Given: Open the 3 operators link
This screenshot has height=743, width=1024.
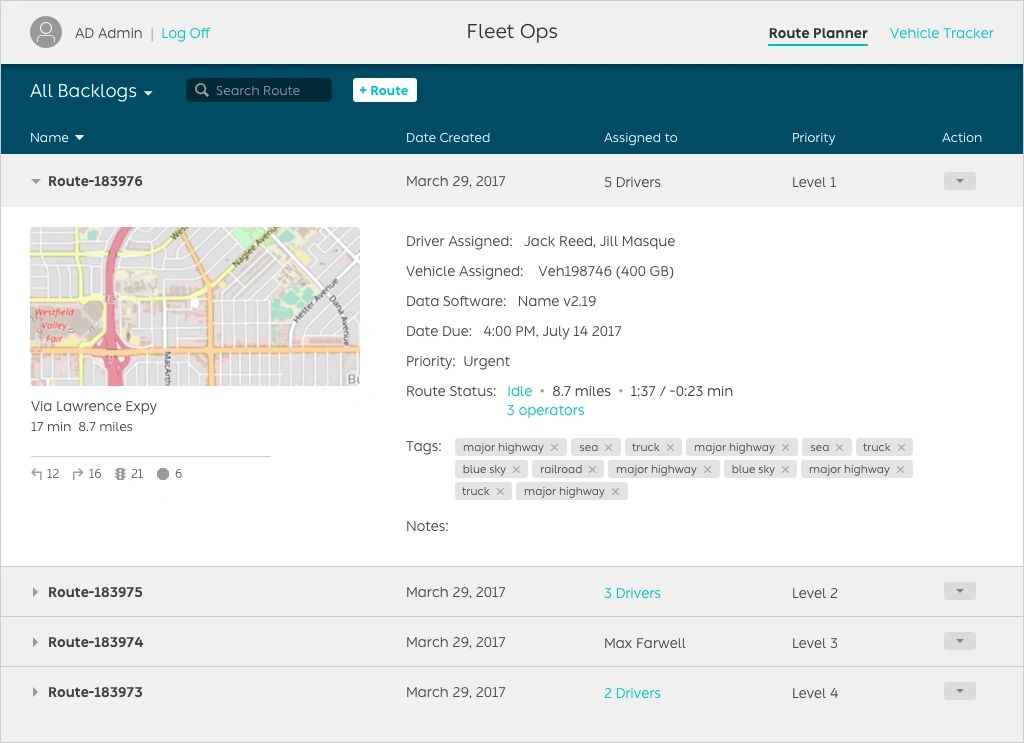Looking at the screenshot, I should click(545, 410).
